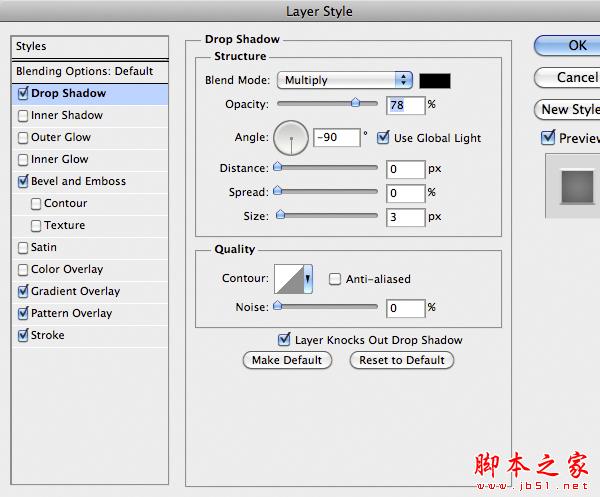Open the Contour picker dropdown arrow

tap(308, 279)
